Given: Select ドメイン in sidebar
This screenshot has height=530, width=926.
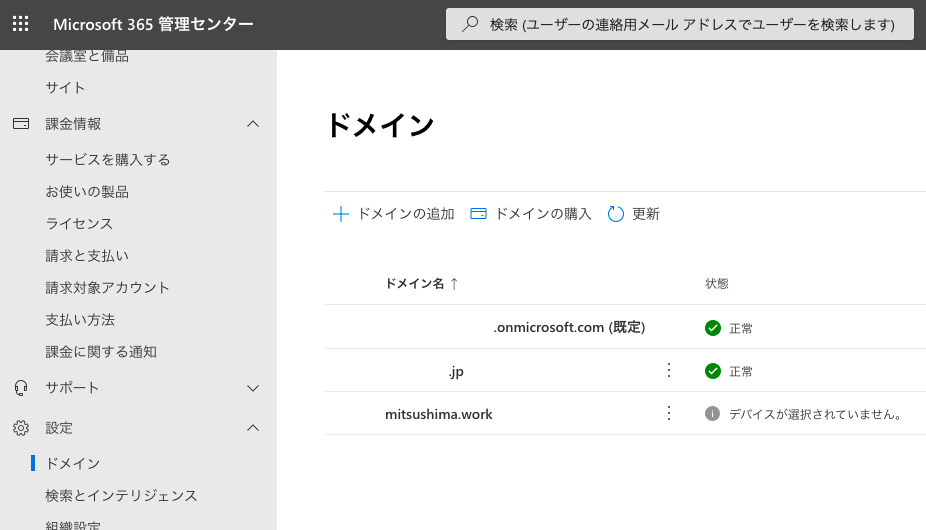Looking at the screenshot, I should (73, 463).
